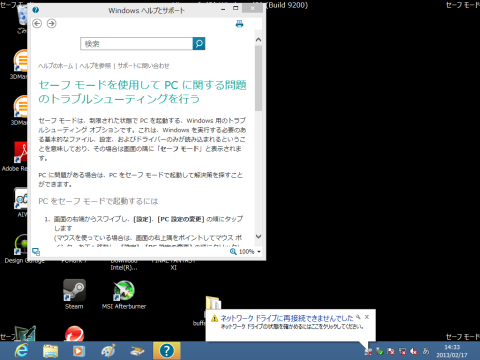Open the clock showing 14:33
The image size is (480, 360).
[x=452, y=351]
